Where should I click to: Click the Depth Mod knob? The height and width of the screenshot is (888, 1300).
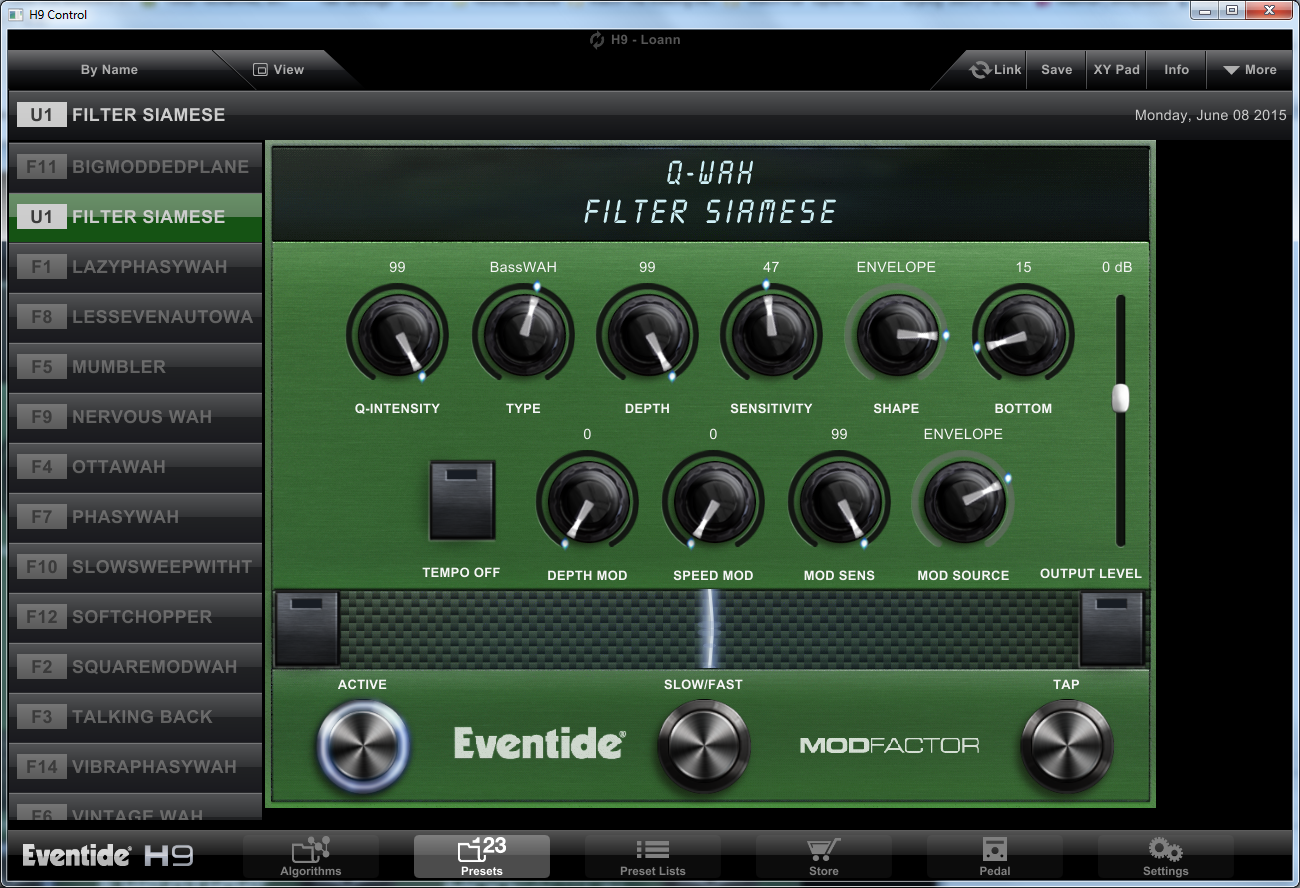[x=587, y=501]
